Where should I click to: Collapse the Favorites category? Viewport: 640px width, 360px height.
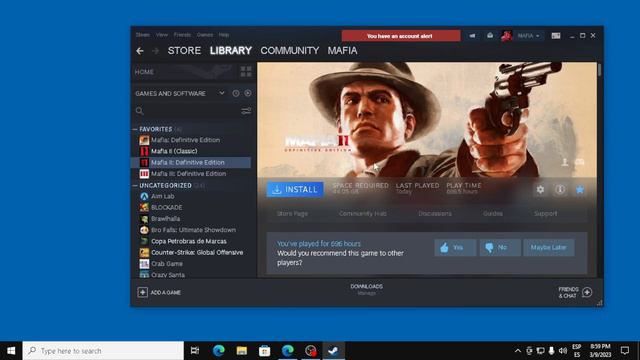point(135,129)
